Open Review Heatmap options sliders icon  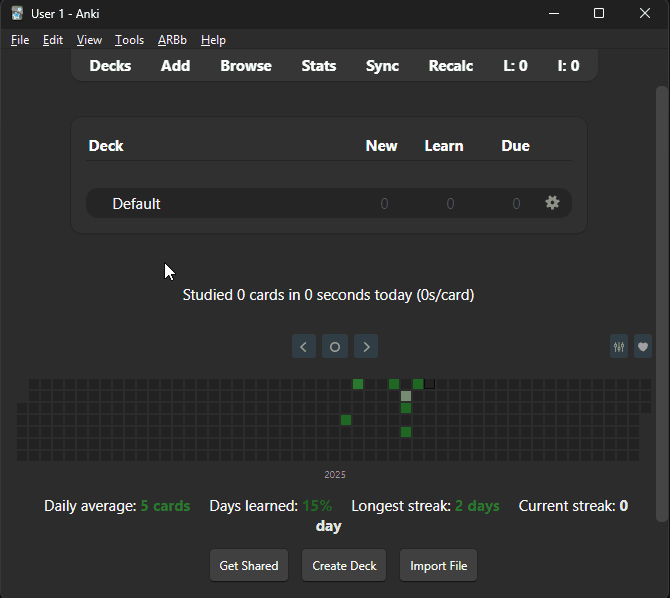click(x=619, y=346)
